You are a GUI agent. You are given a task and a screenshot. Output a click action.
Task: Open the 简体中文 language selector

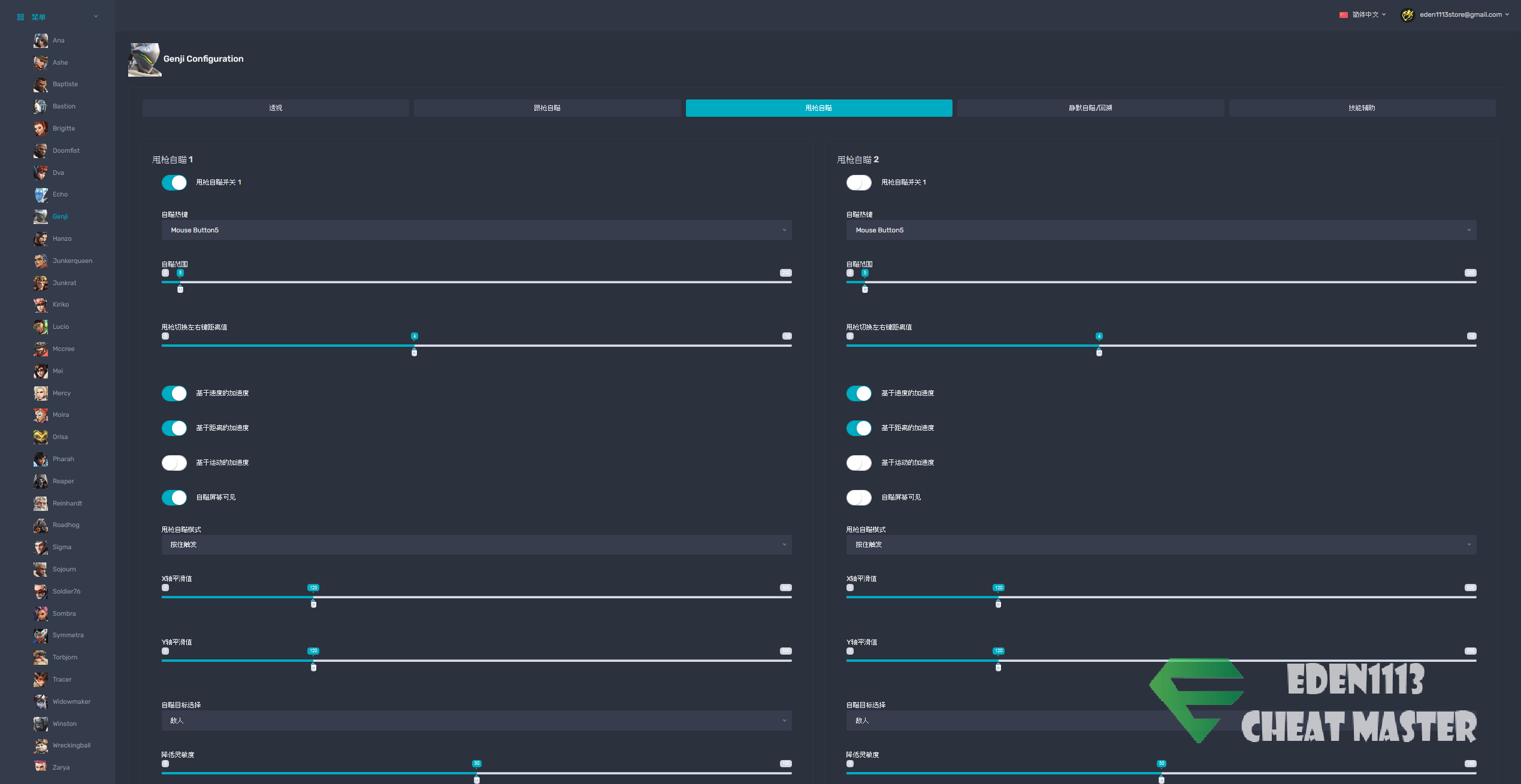(x=1363, y=14)
